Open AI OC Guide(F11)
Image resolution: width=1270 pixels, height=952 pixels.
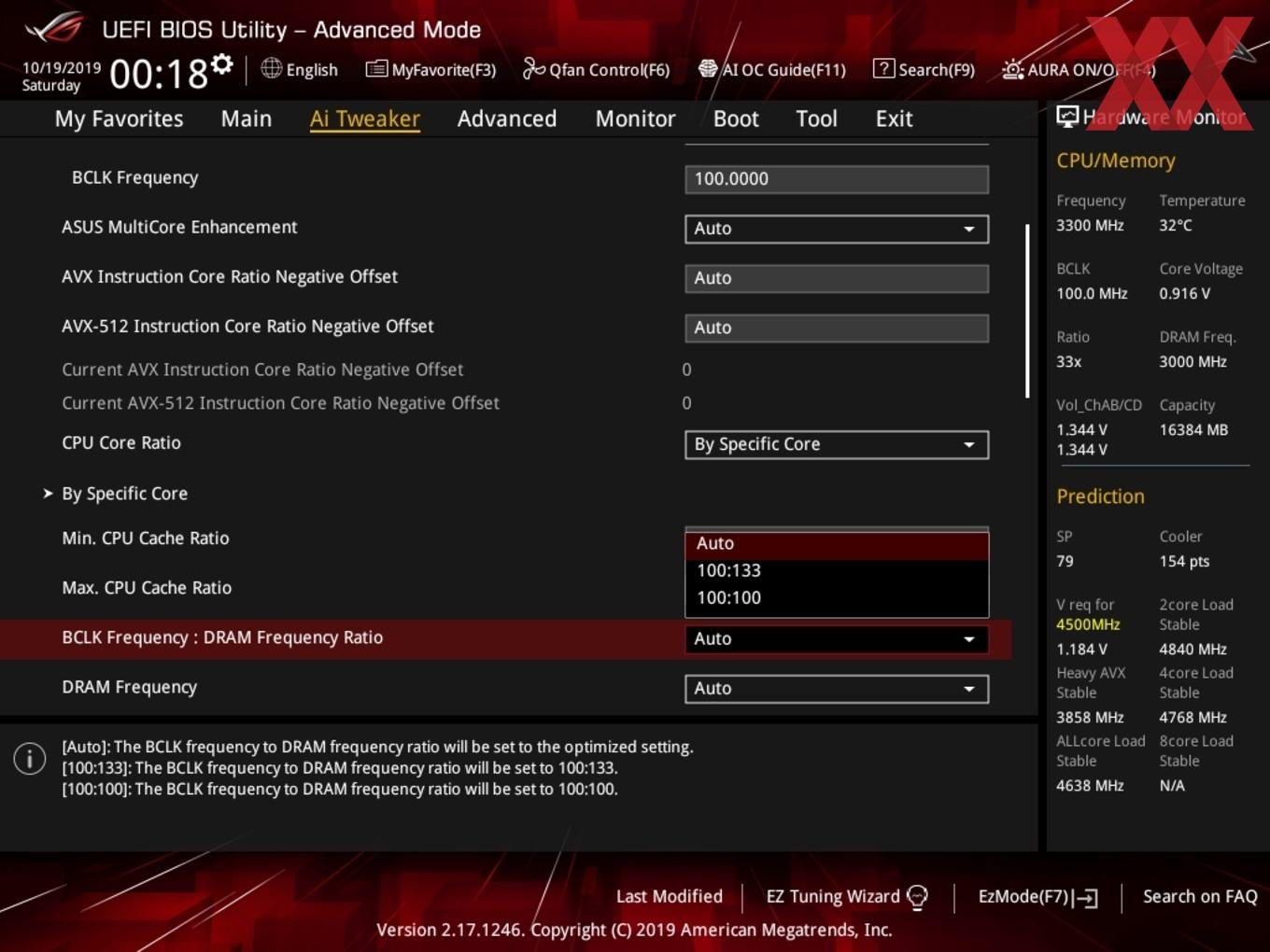tap(772, 69)
